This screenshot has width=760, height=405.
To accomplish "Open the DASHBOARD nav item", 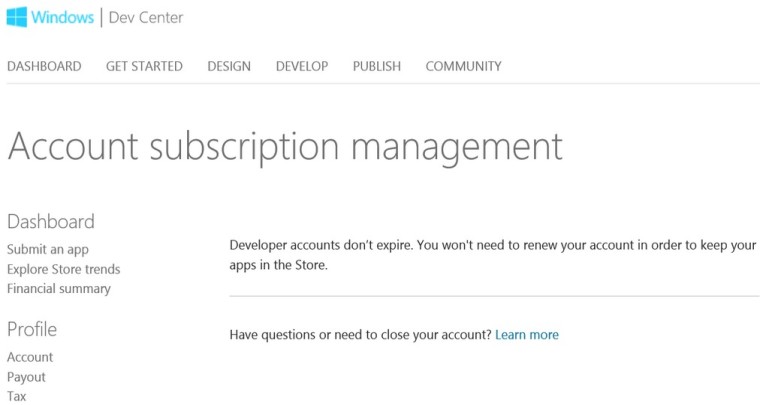I will [44, 66].
